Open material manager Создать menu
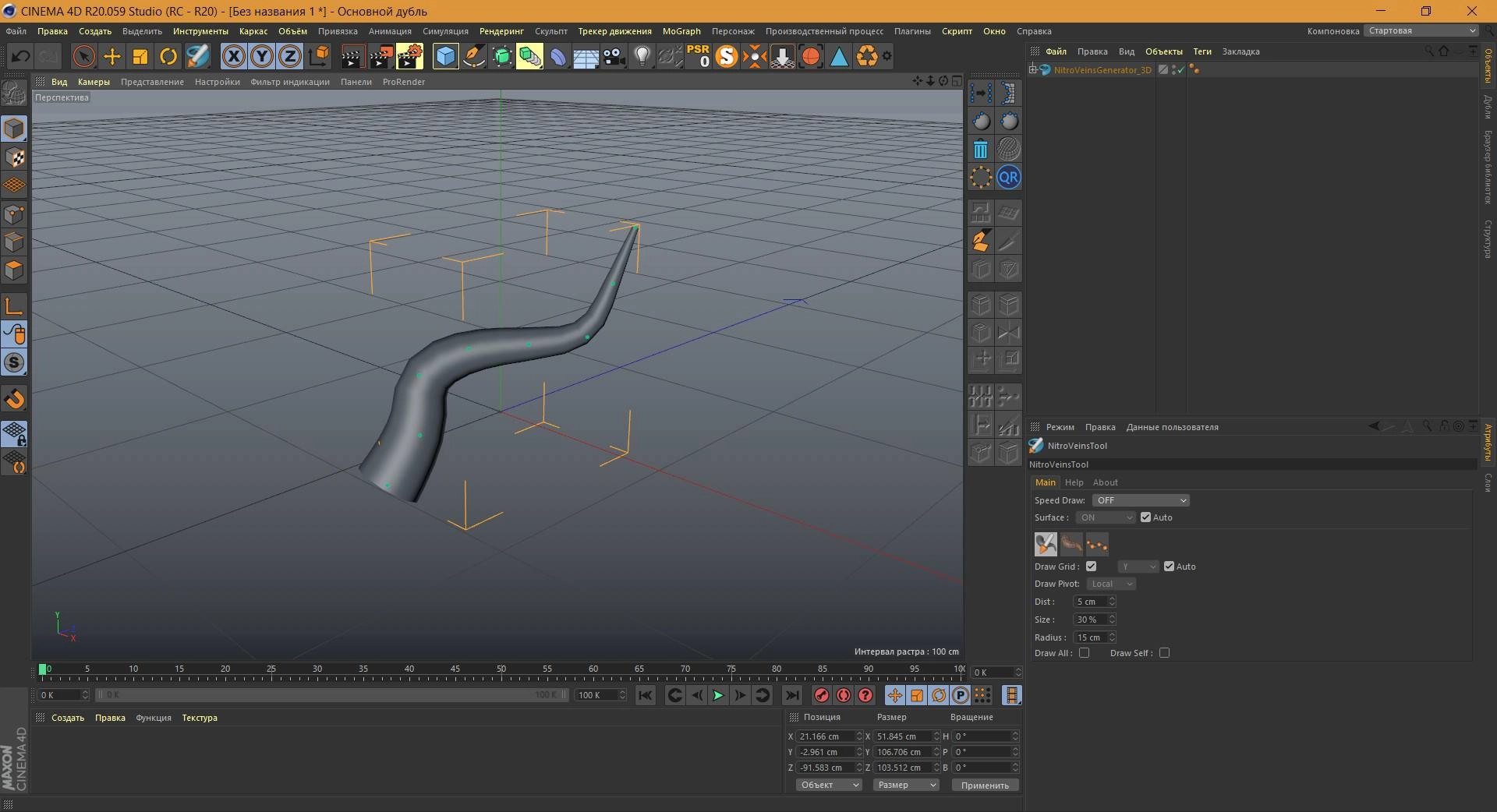Image resolution: width=1497 pixels, height=812 pixels. (68, 718)
